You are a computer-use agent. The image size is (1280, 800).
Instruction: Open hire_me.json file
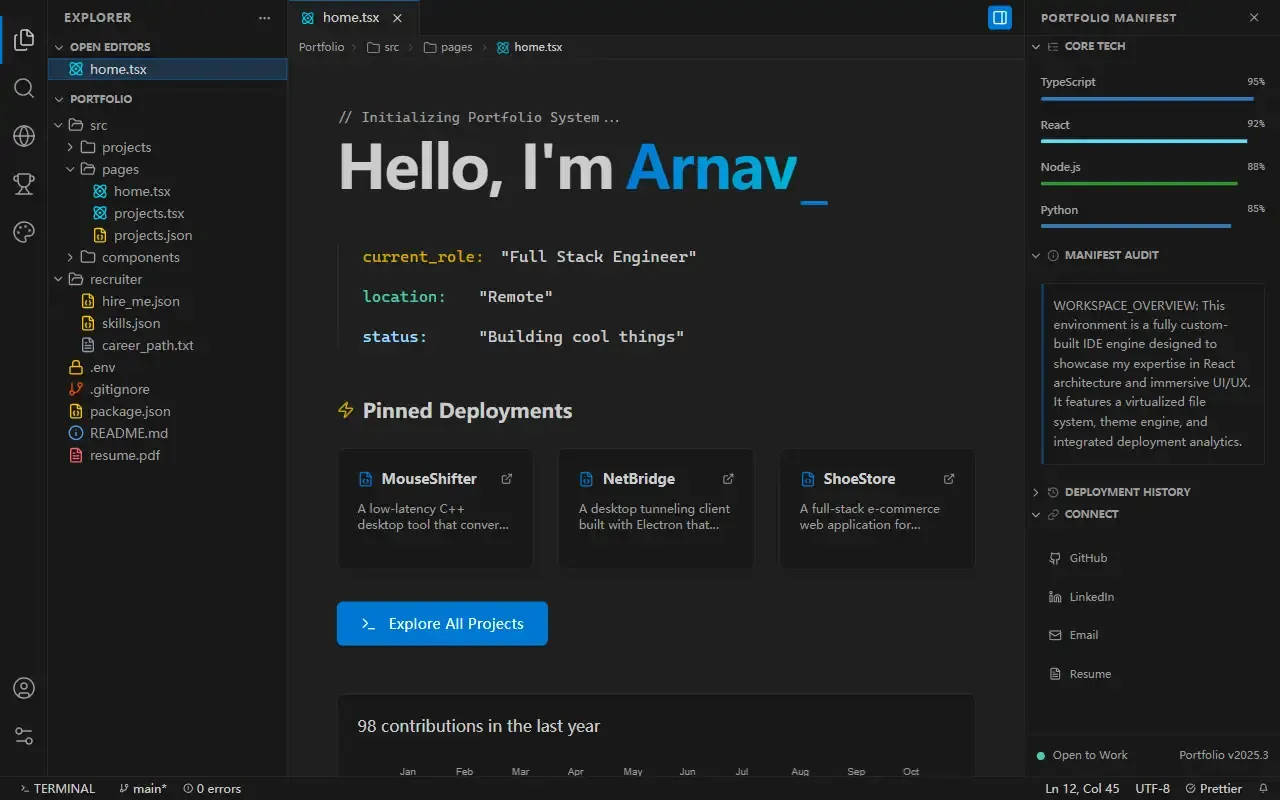[168, 301]
